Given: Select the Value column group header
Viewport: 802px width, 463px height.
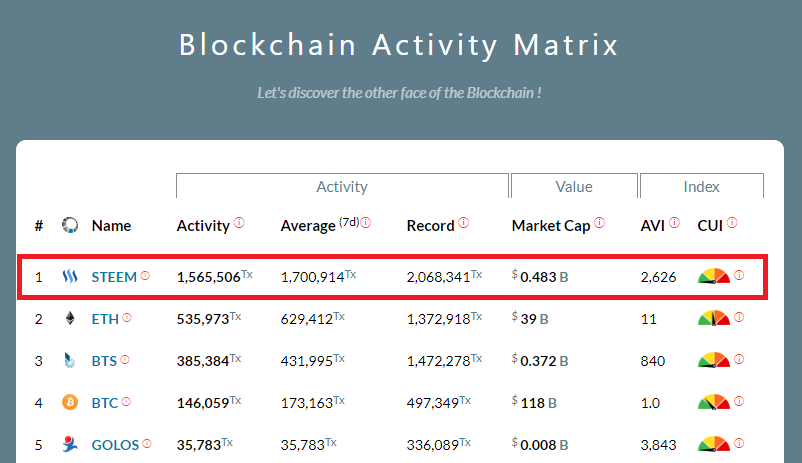Looking at the screenshot, I should click(574, 187).
